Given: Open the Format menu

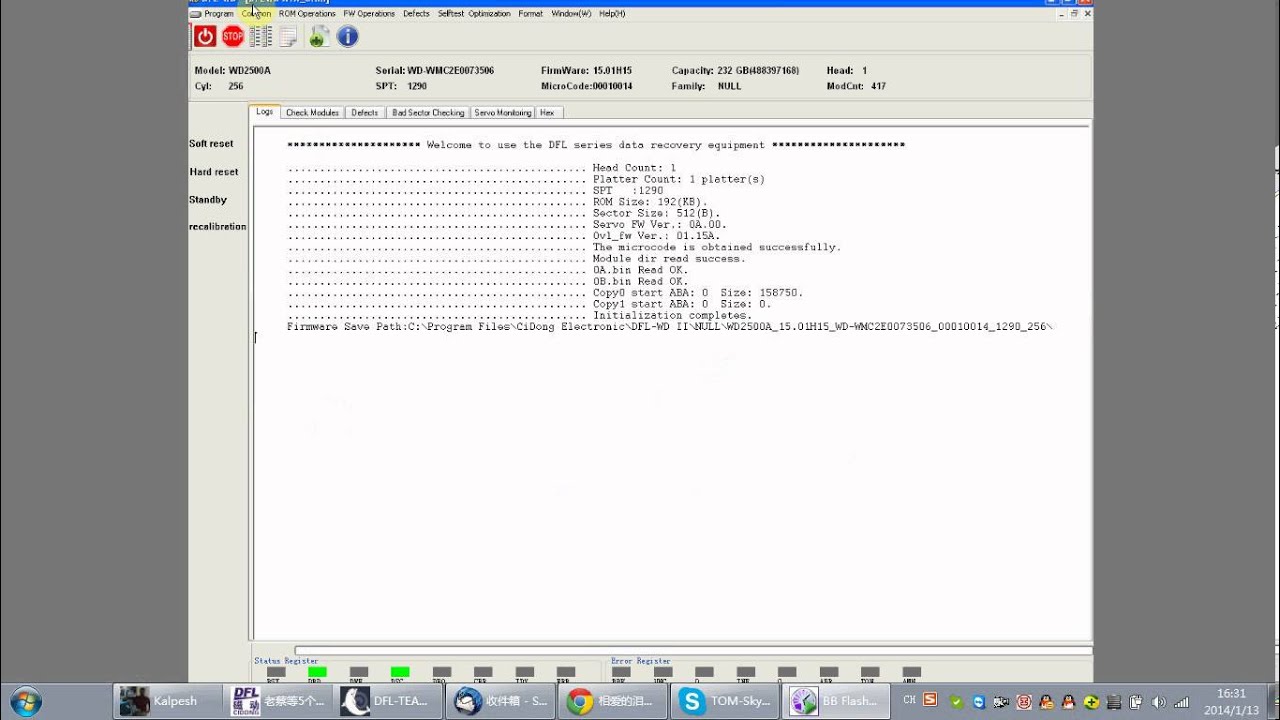Looking at the screenshot, I should [x=530, y=14].
